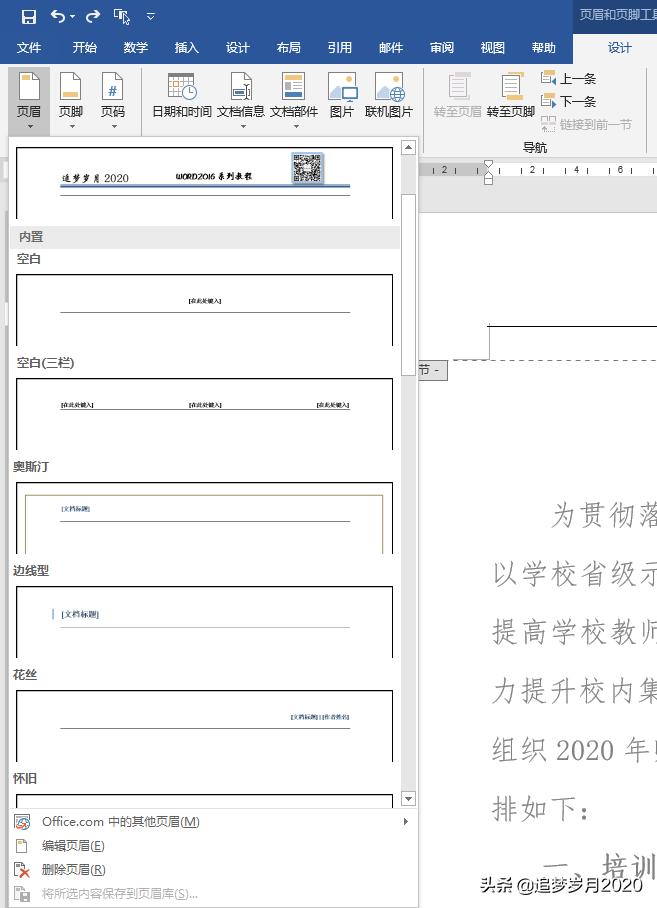Click Go to Footer (转至页脚)

[511, 95]
